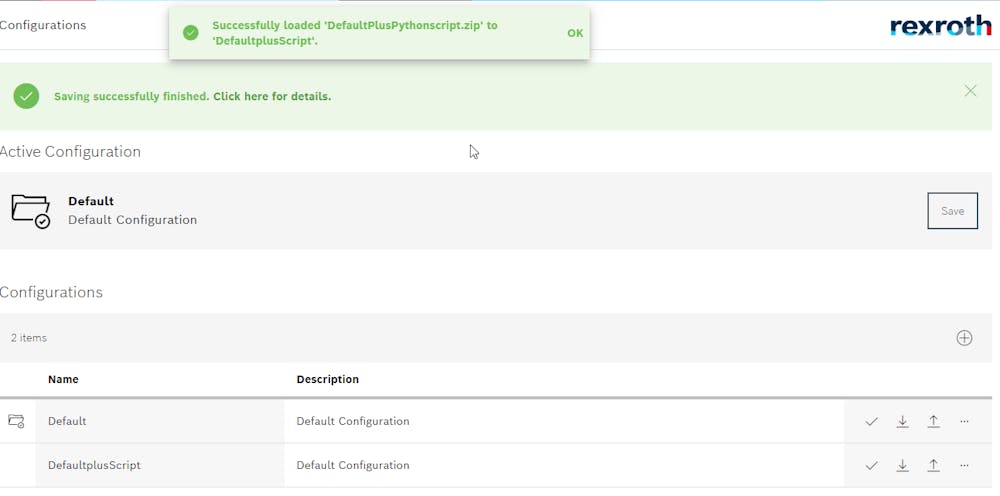This screenshot has width=1000, height=496.
Task: Open more options for Default configuration
Action: [x=964, y=422]
